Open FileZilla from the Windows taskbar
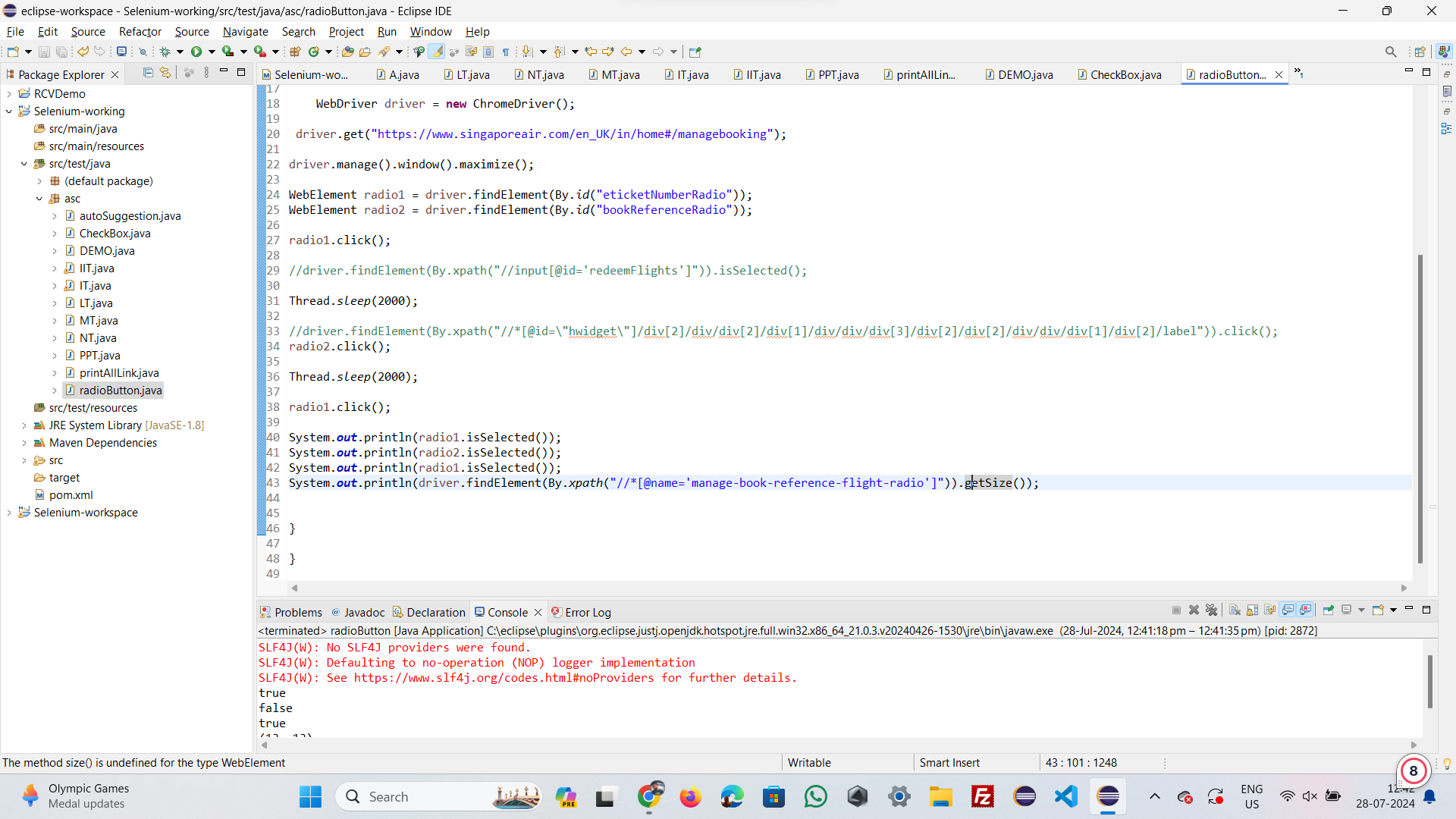 coord(983,796)
